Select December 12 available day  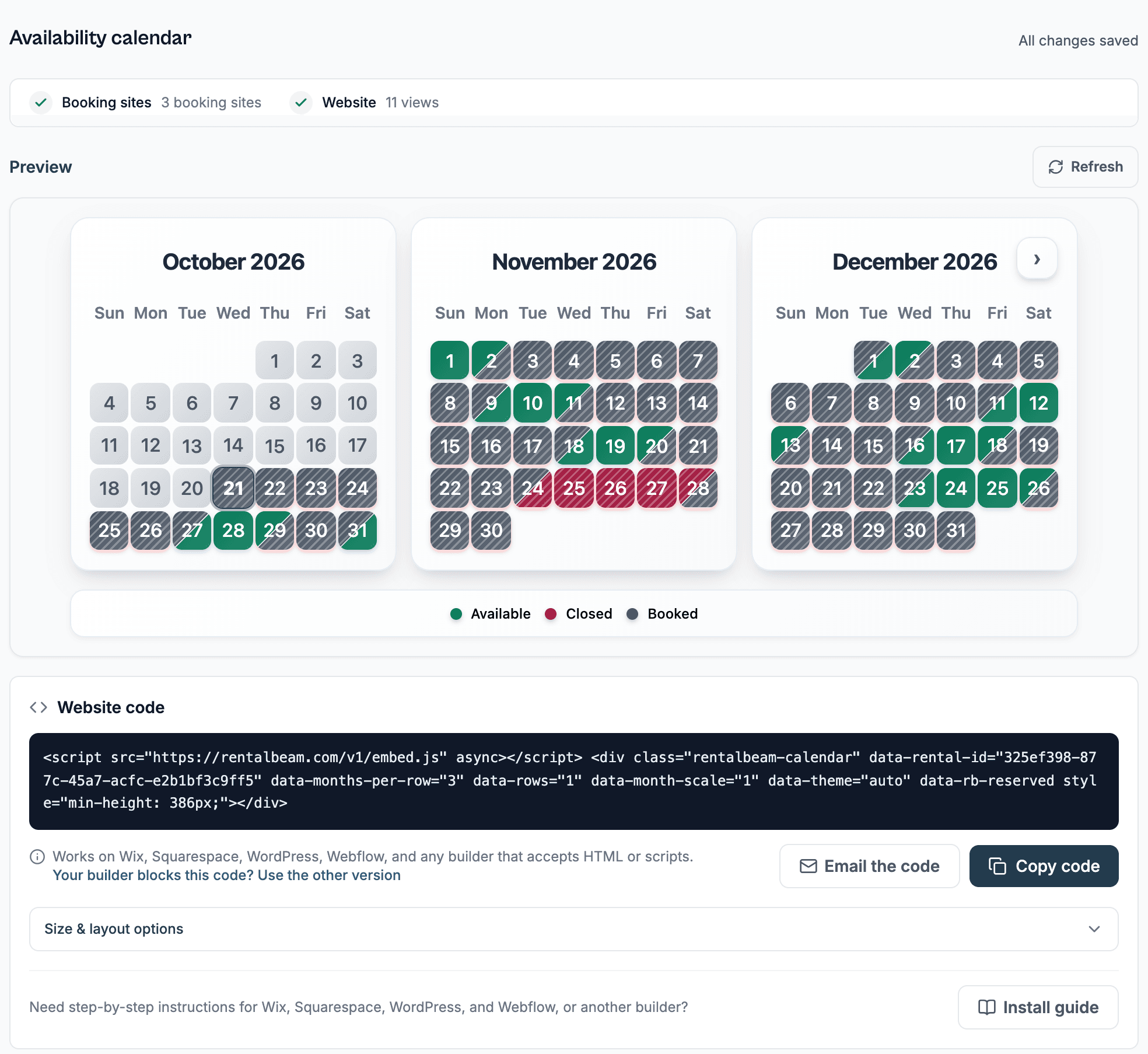[1039, 403]
